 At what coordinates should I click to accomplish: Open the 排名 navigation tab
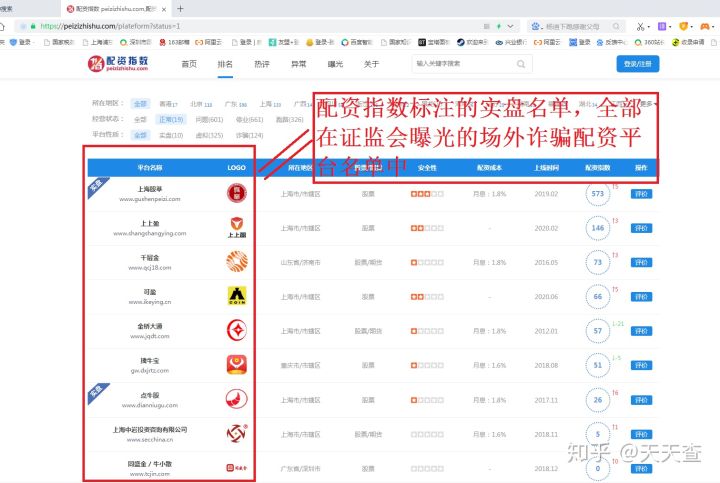(225, 64)
